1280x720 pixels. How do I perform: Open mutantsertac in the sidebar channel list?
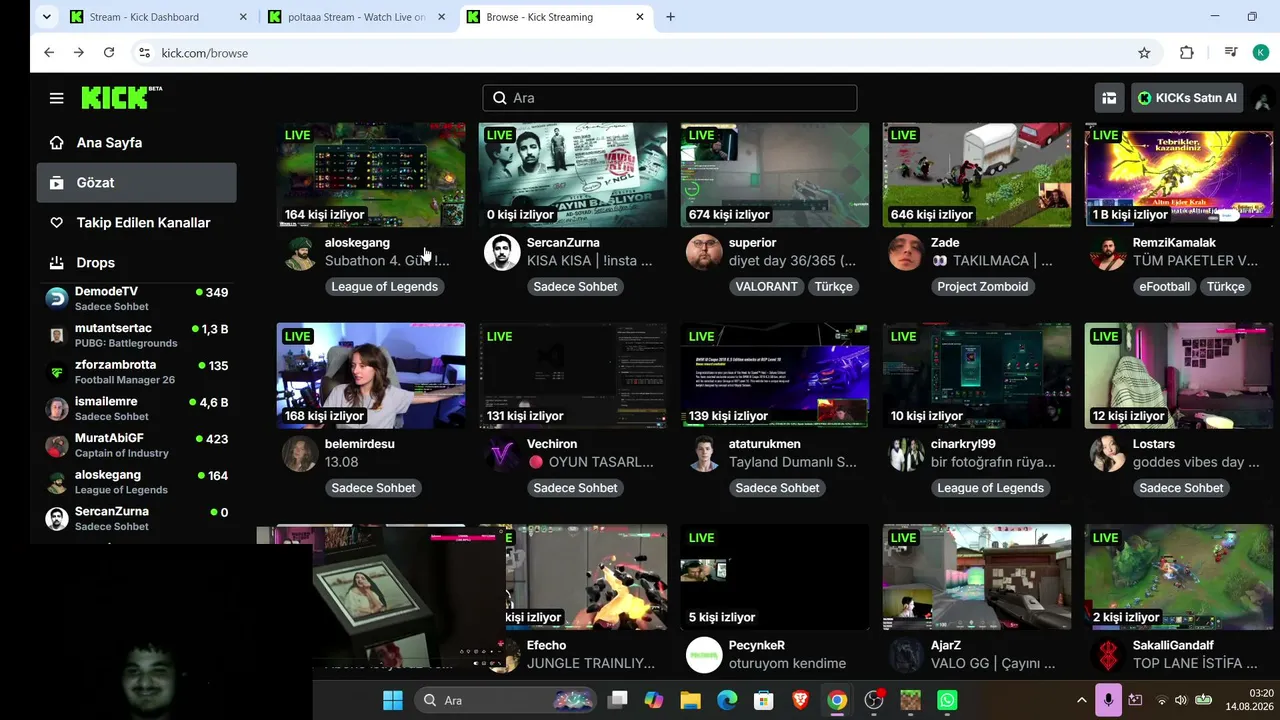137,335
